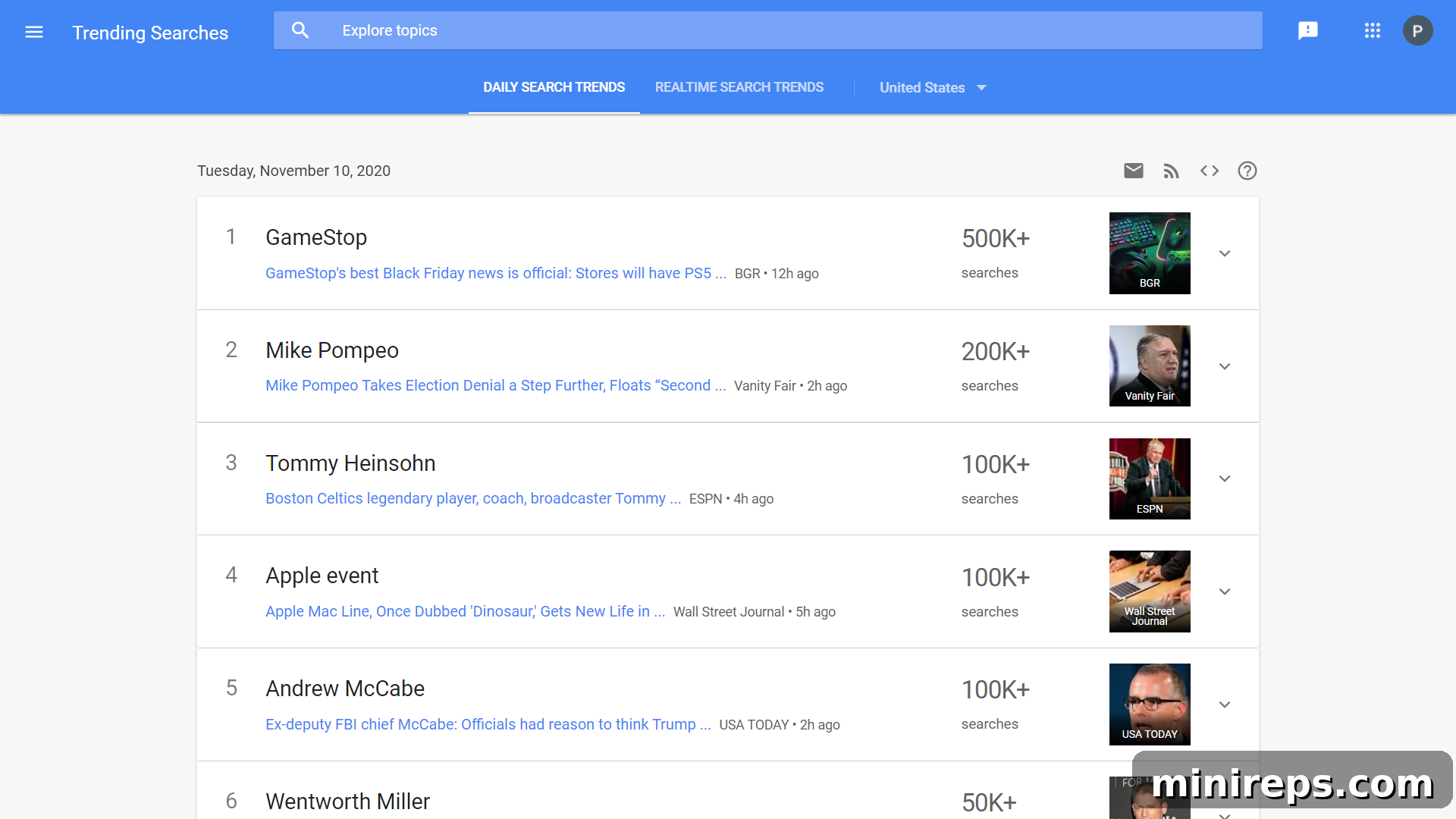Subscribe by email using the envelope icon

pos(1134,171)
